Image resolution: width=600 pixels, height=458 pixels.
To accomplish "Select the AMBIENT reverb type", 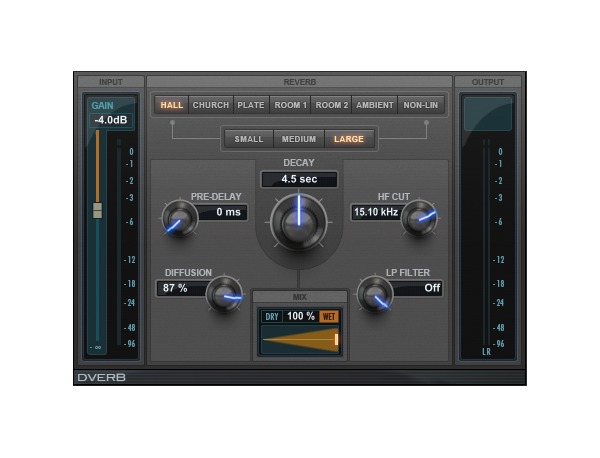I will coord(375,105).
